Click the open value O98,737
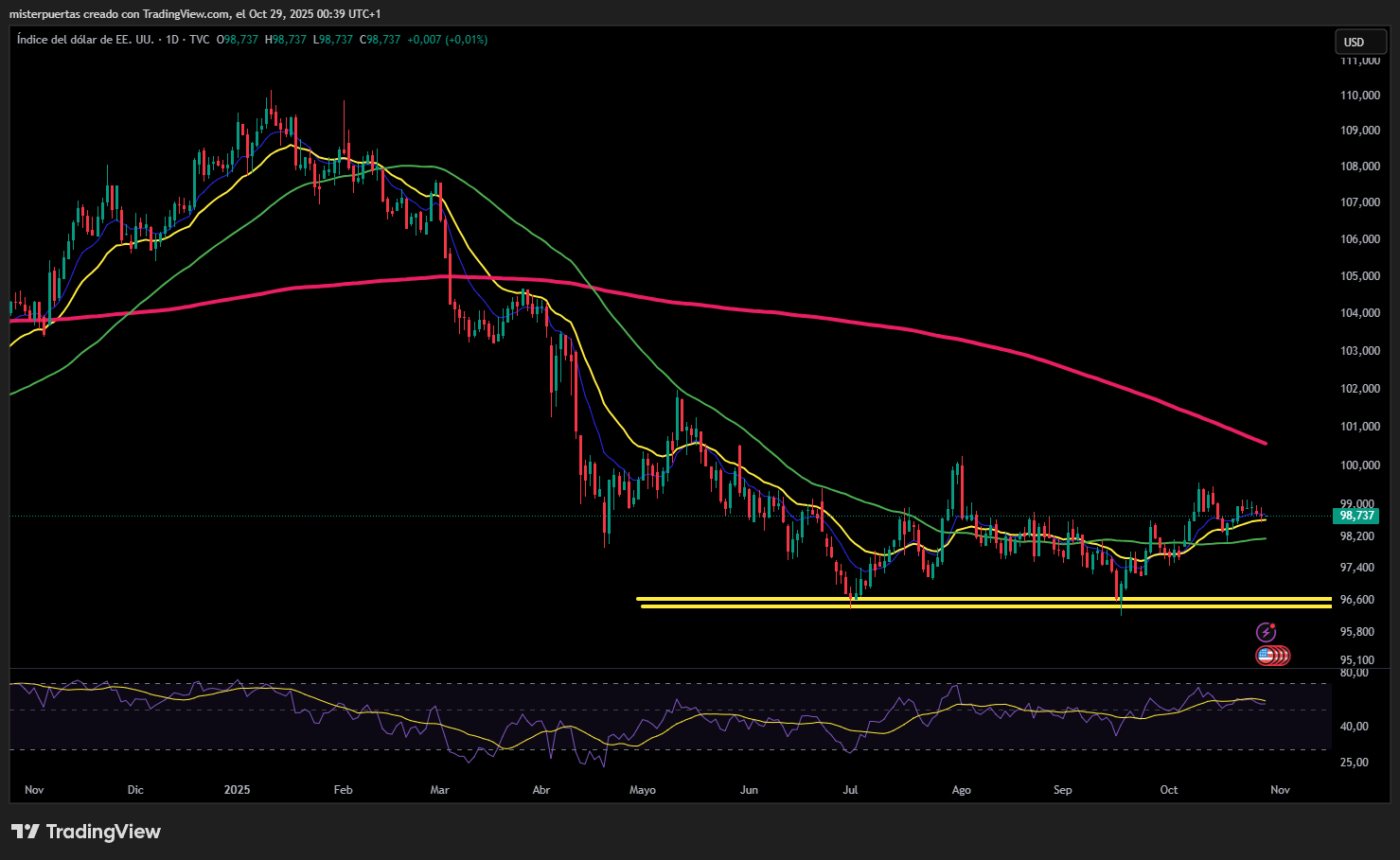 pos(238,40)
